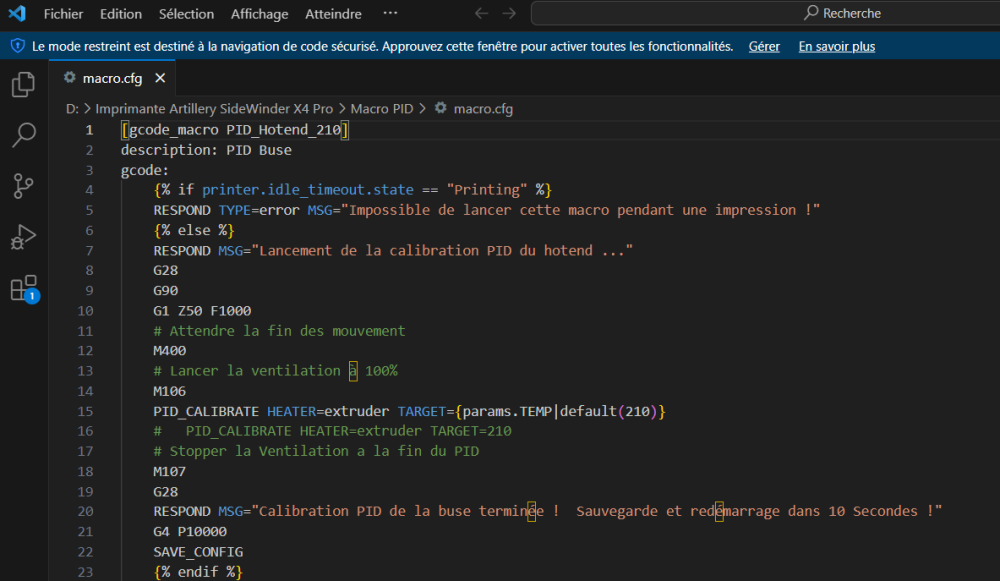Open the Affichage menu
This screenshot has height=581, width=1000.
259,14
